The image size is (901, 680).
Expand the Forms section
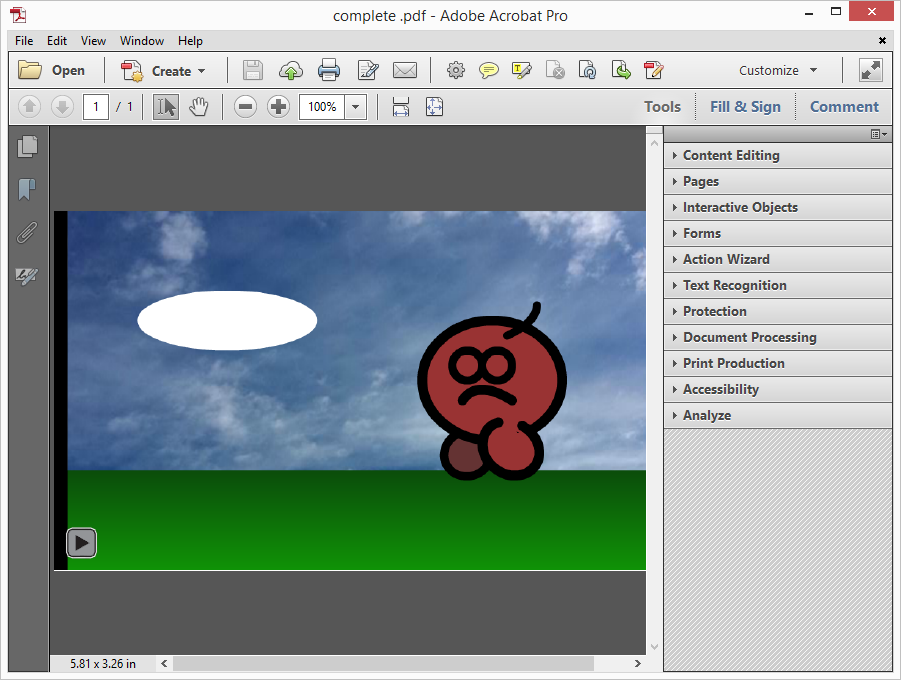click(777, 233)
